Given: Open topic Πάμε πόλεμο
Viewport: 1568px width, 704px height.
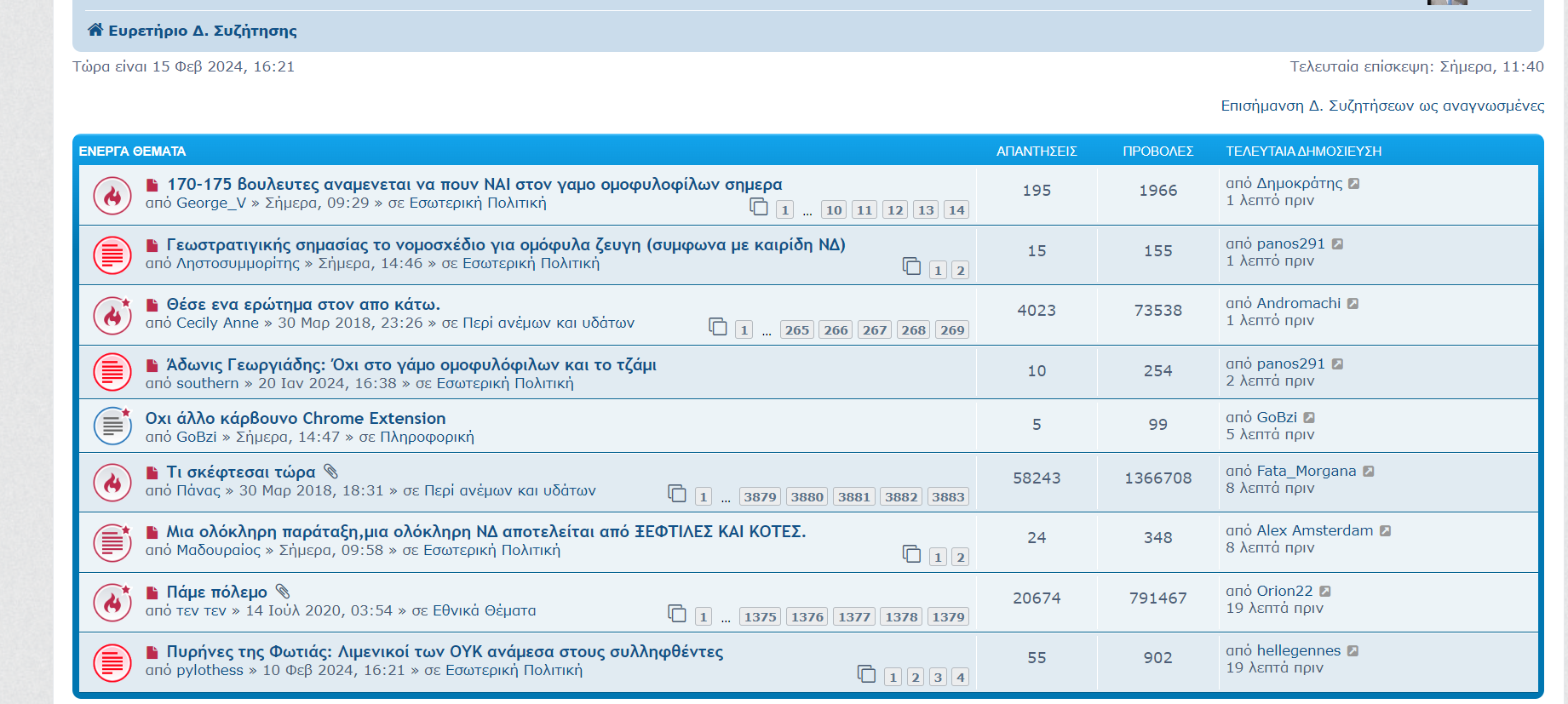Looking at the screenshot, I should point(217,592).
